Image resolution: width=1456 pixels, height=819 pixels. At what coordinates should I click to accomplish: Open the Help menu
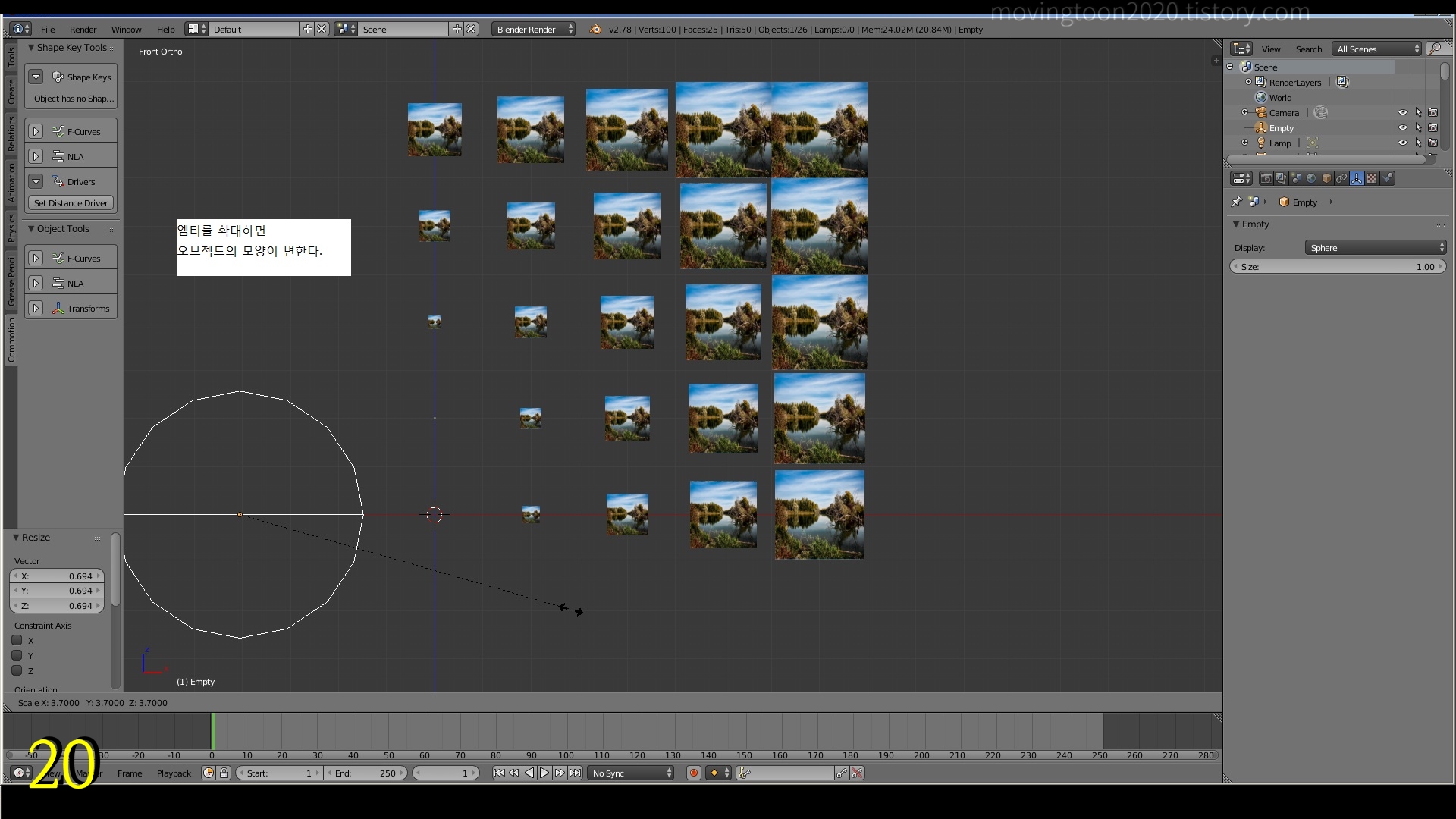(165, 29)
